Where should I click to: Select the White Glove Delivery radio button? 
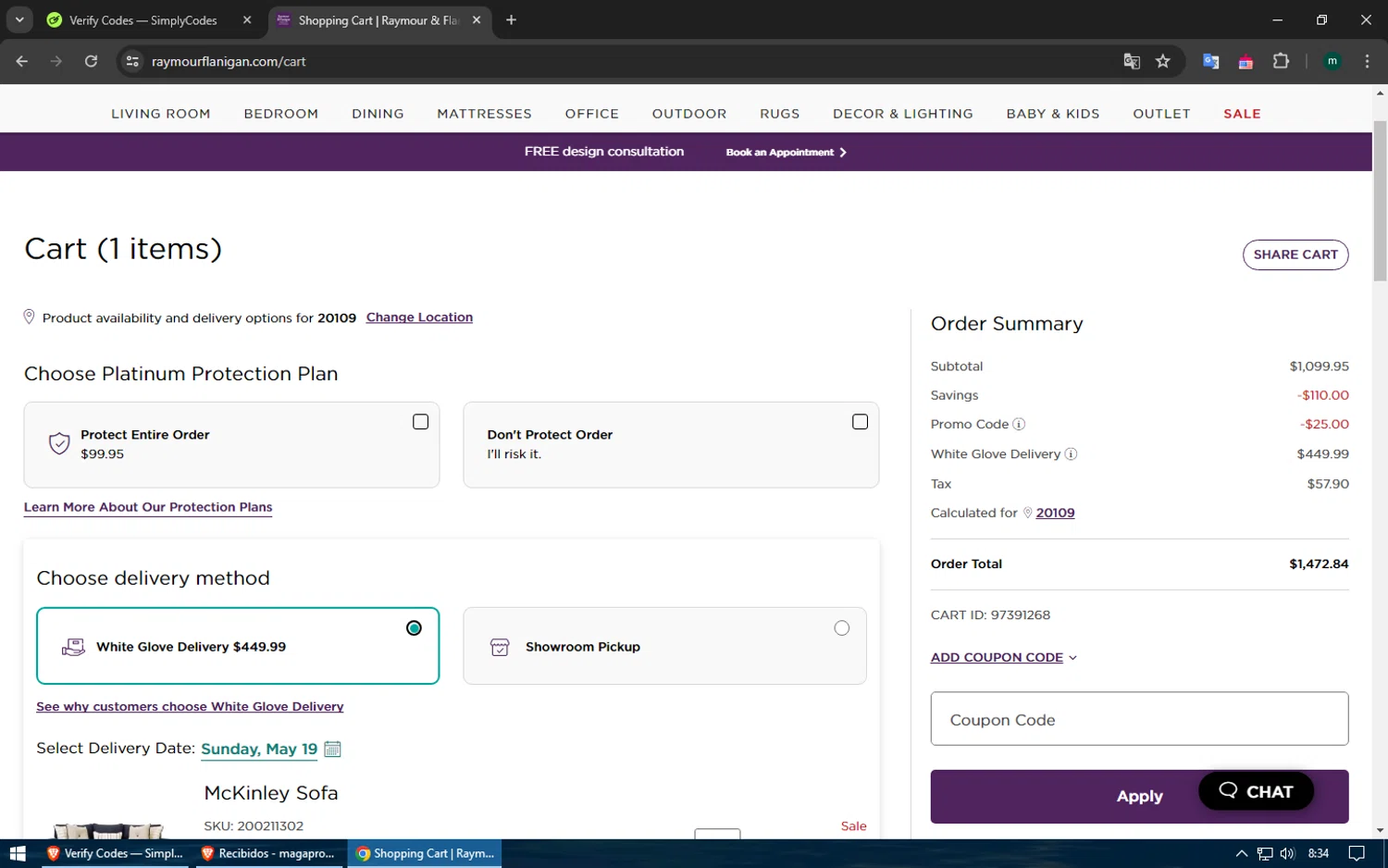(414, 628)
